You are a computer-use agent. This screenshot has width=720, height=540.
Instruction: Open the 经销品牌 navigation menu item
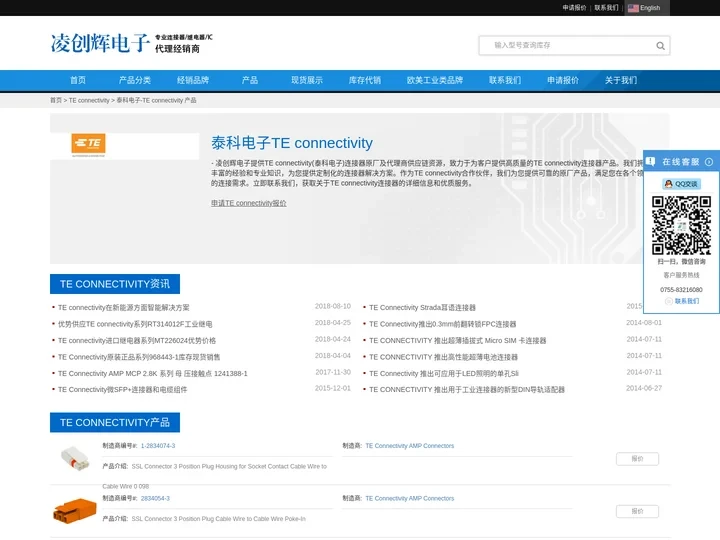pyautogui.click(x=193, y=80)
